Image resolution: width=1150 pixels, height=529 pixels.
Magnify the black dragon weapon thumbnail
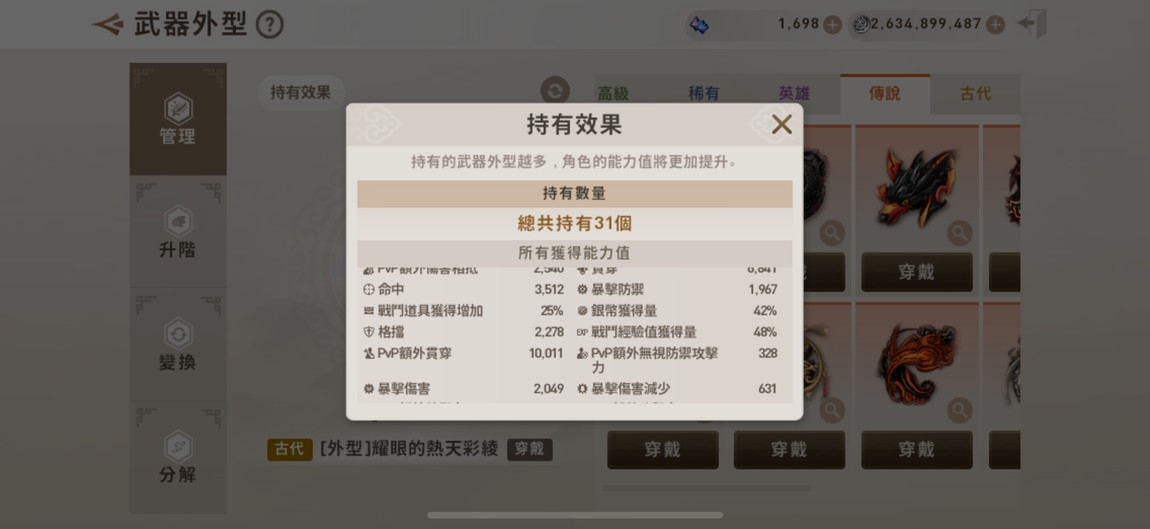[959, 233]
